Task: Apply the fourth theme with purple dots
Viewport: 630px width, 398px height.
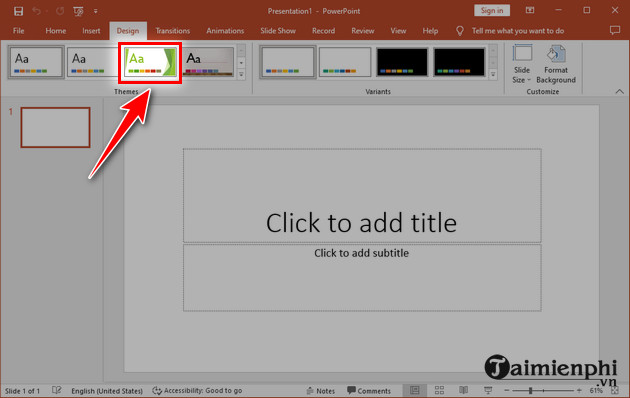Action: pyautogui.click(x=208, y=62)
